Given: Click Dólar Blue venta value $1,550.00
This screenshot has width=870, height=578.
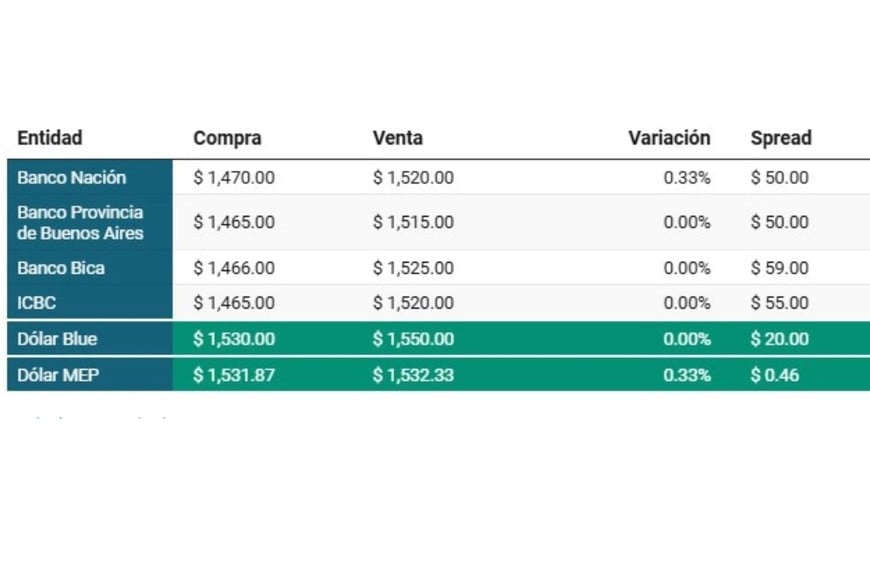Looking at the screenshot, I should pos(413,339).
